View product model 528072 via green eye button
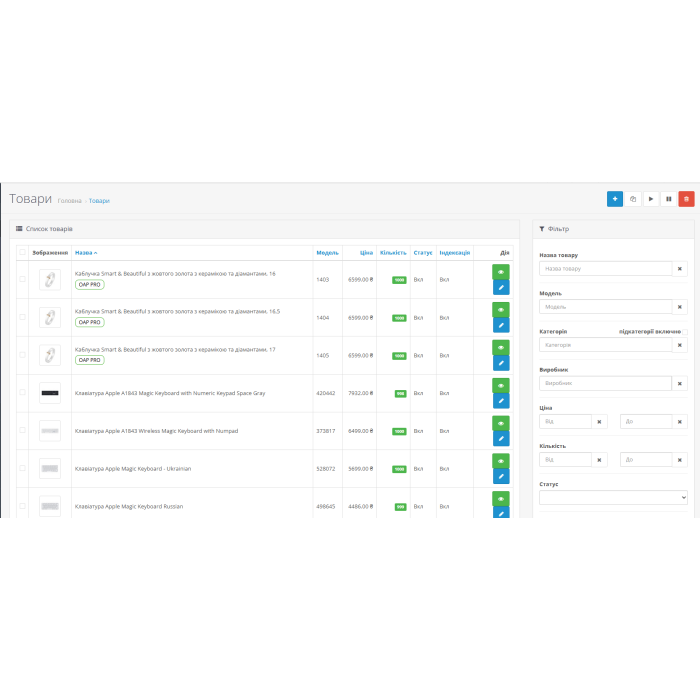The width and height of the screenshot is (700, 700). click(x=500, y=461)
